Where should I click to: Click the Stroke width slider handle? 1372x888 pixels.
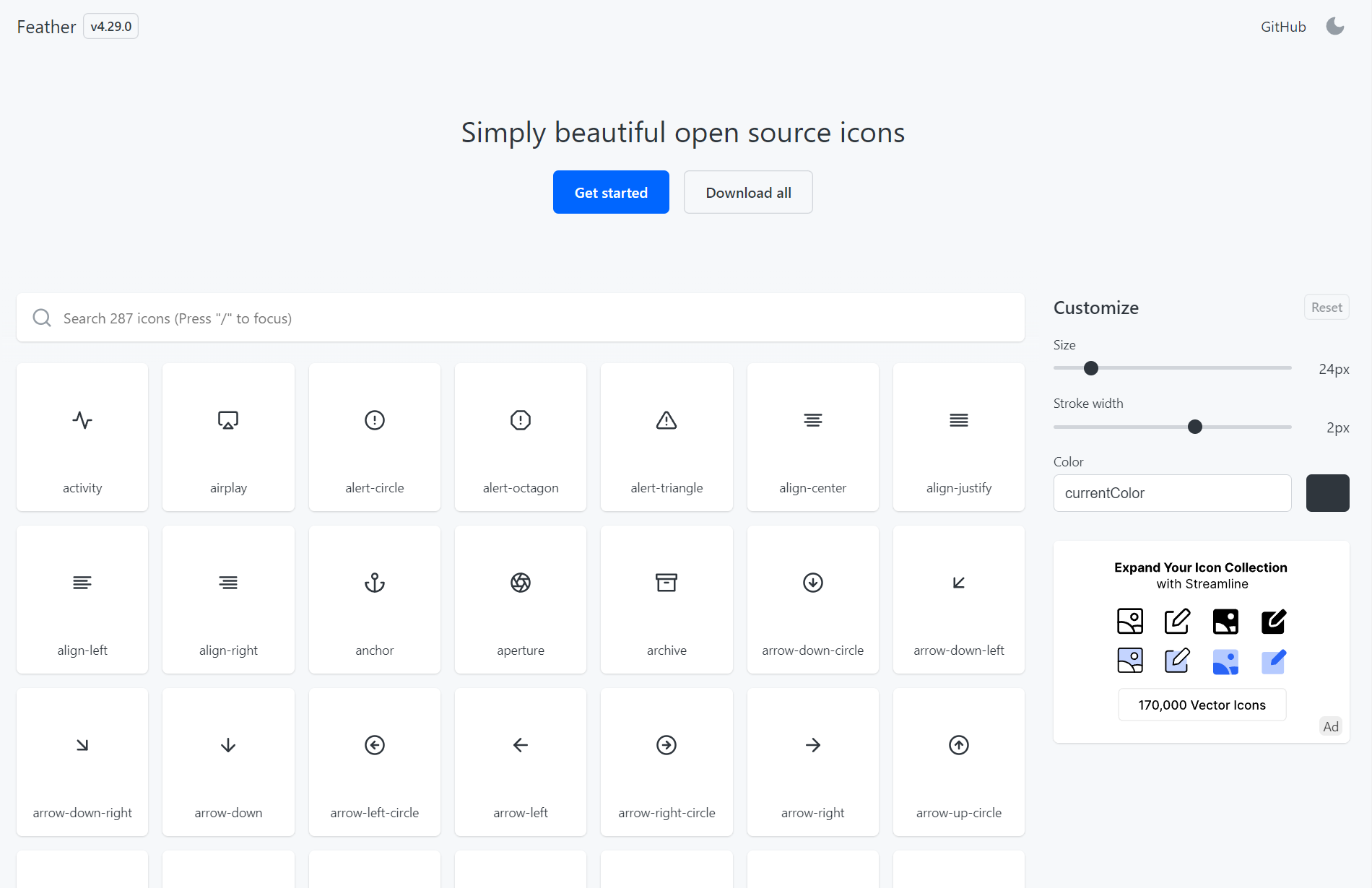[x=1195, y=427]
